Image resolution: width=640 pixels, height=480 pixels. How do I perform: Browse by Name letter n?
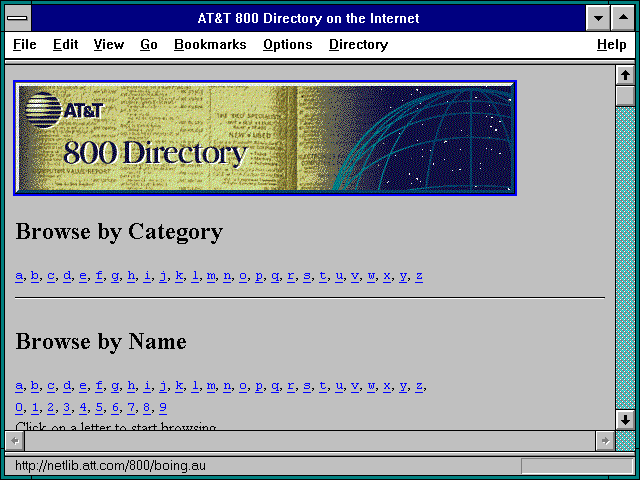pyautogui.click(x=227, y=385)
